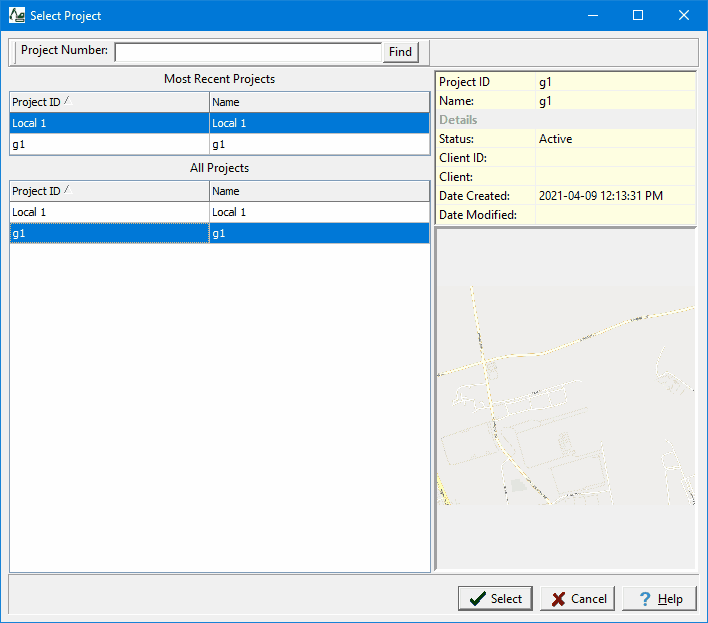The width and height of the screenshot is (708, 623).
Task: Click the Find button
Action: (400, 52)
